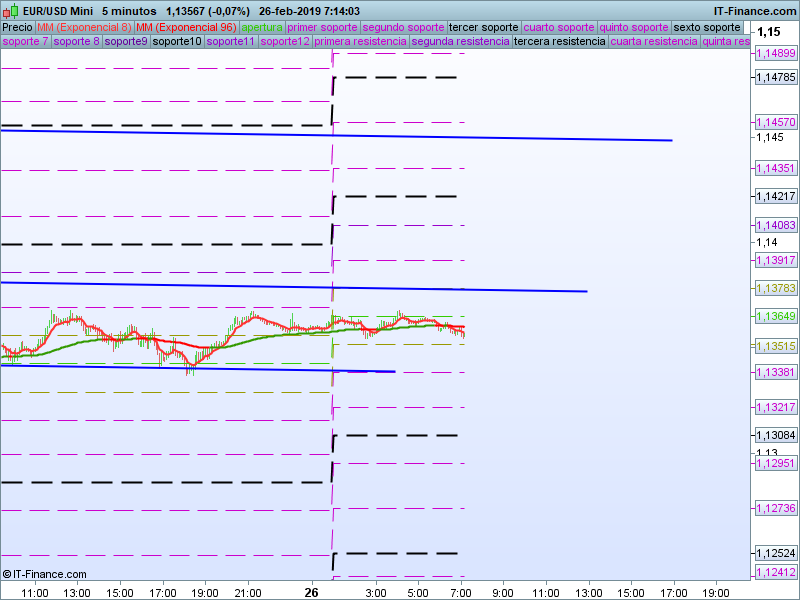This screenshot has height=600, width=800.
Task: Click the 1,12524 black price label
Action: pyautogui.click(x=775, y=553)
